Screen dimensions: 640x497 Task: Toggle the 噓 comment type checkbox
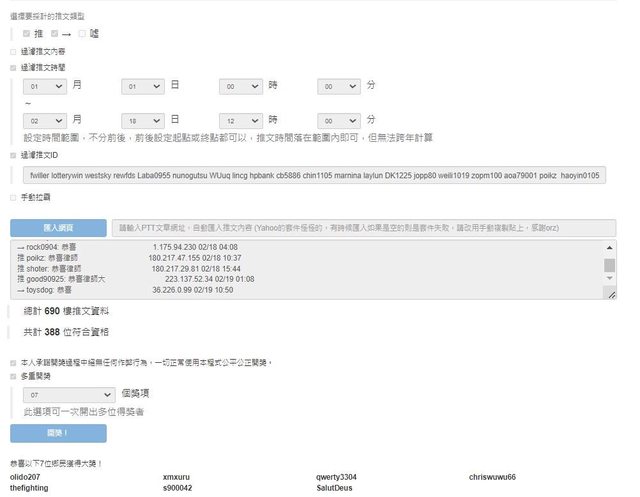[x=83, y=33]
